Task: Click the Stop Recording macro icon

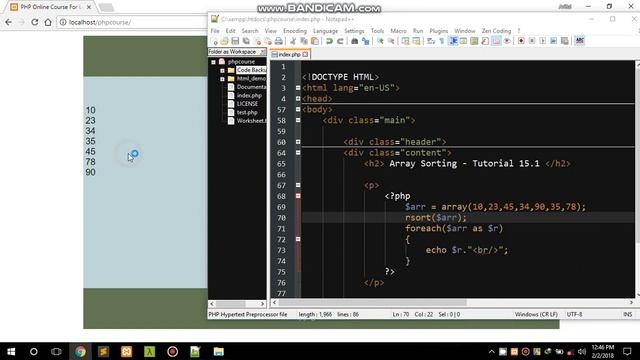Action: 532,41
